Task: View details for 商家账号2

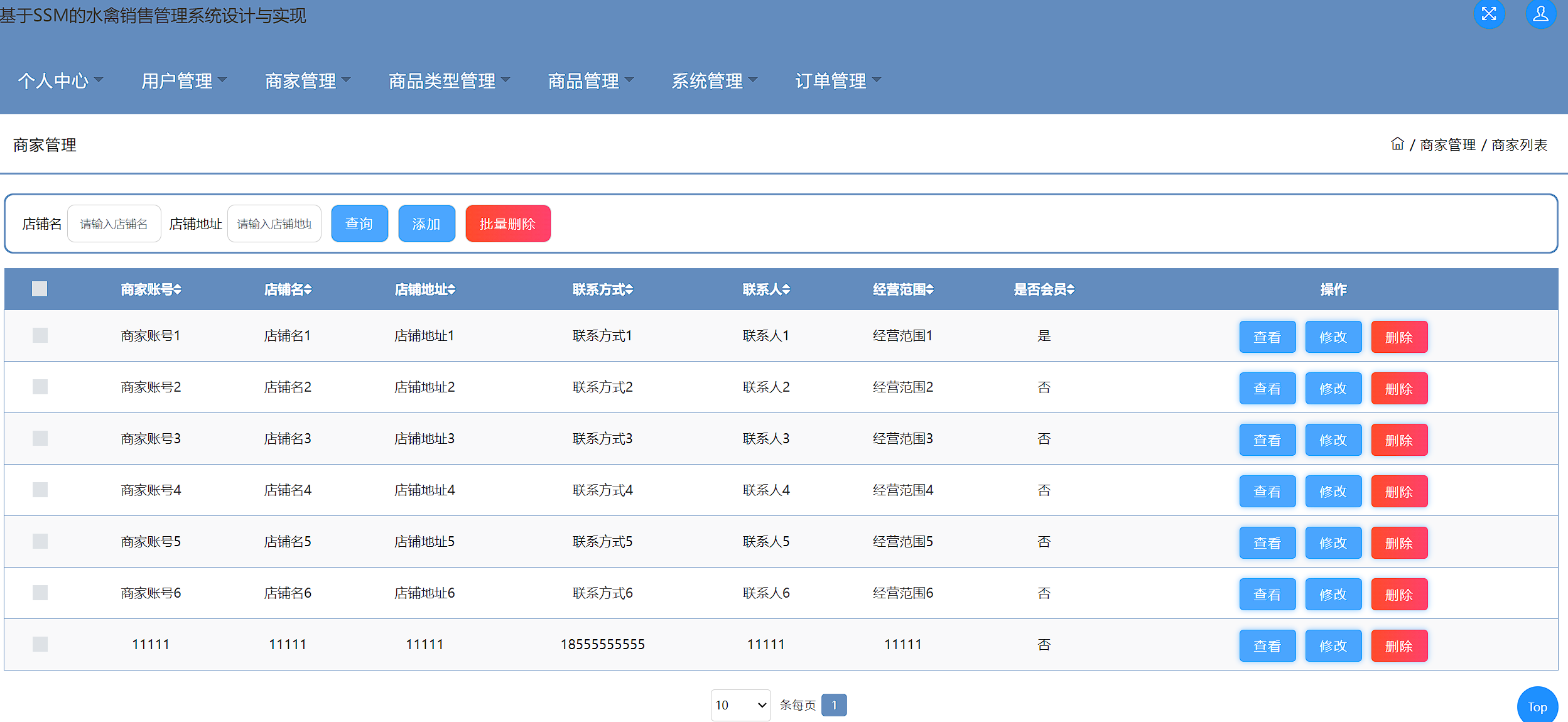Action: [1268, 389]
